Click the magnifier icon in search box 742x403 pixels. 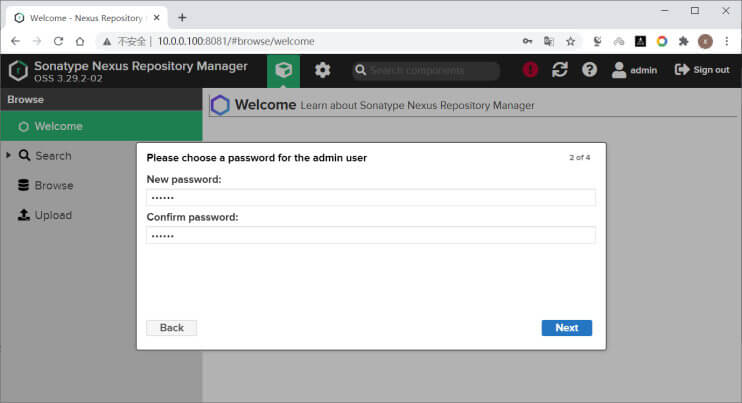361,70
